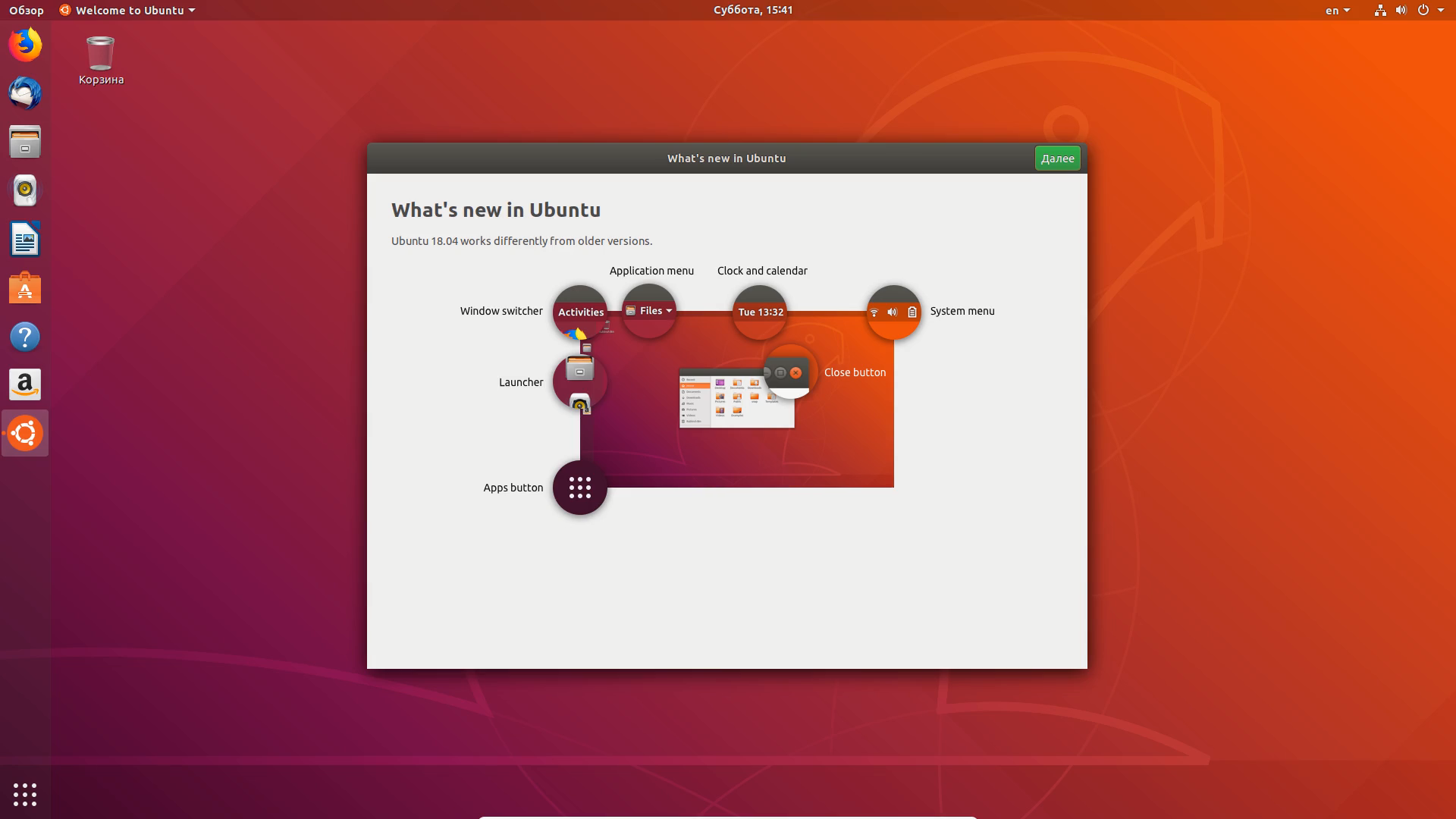Click the Tue 13:32 clock in the tutorial diagram

click(759, 312)
